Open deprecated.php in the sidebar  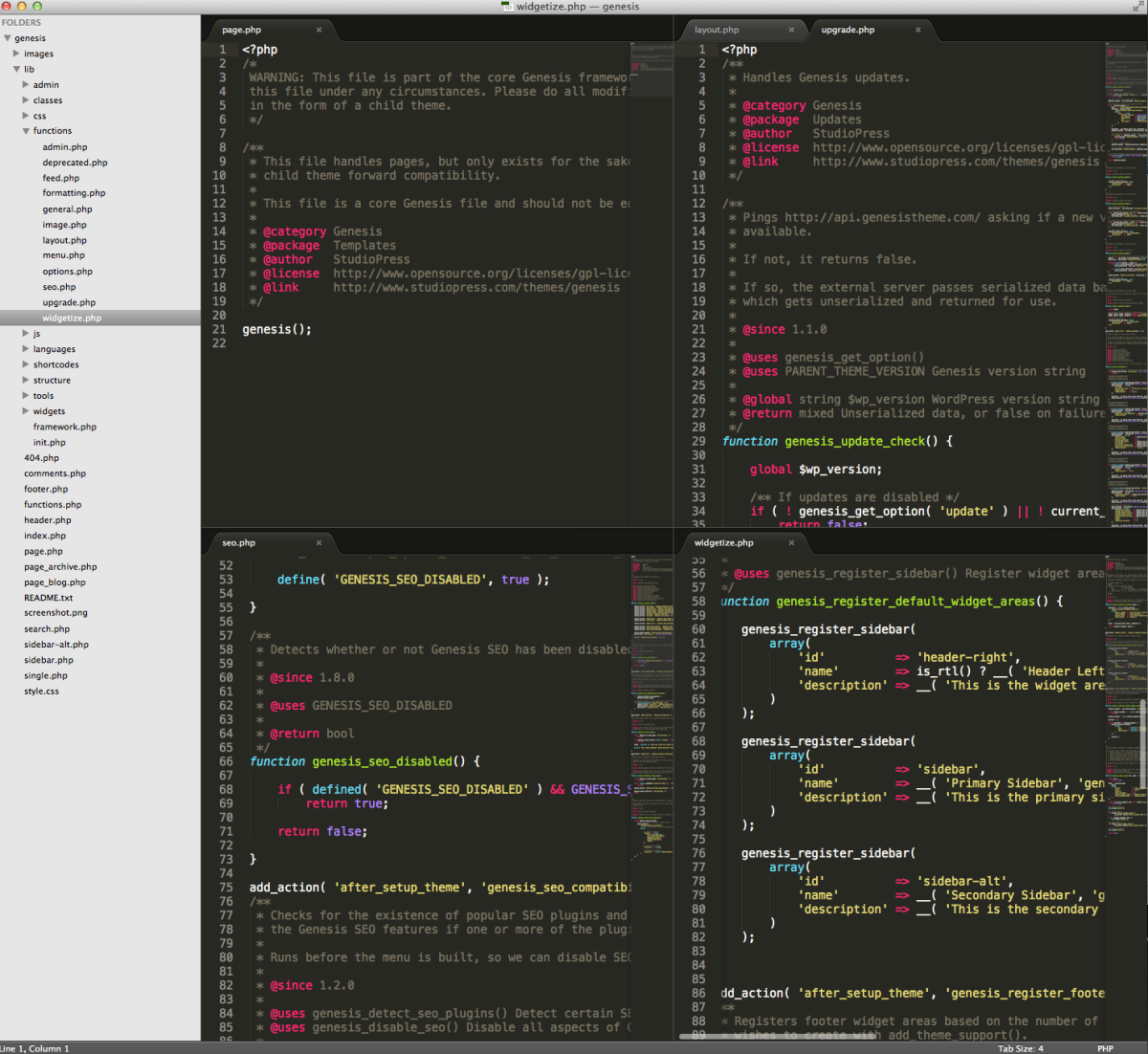click(75, 163)
